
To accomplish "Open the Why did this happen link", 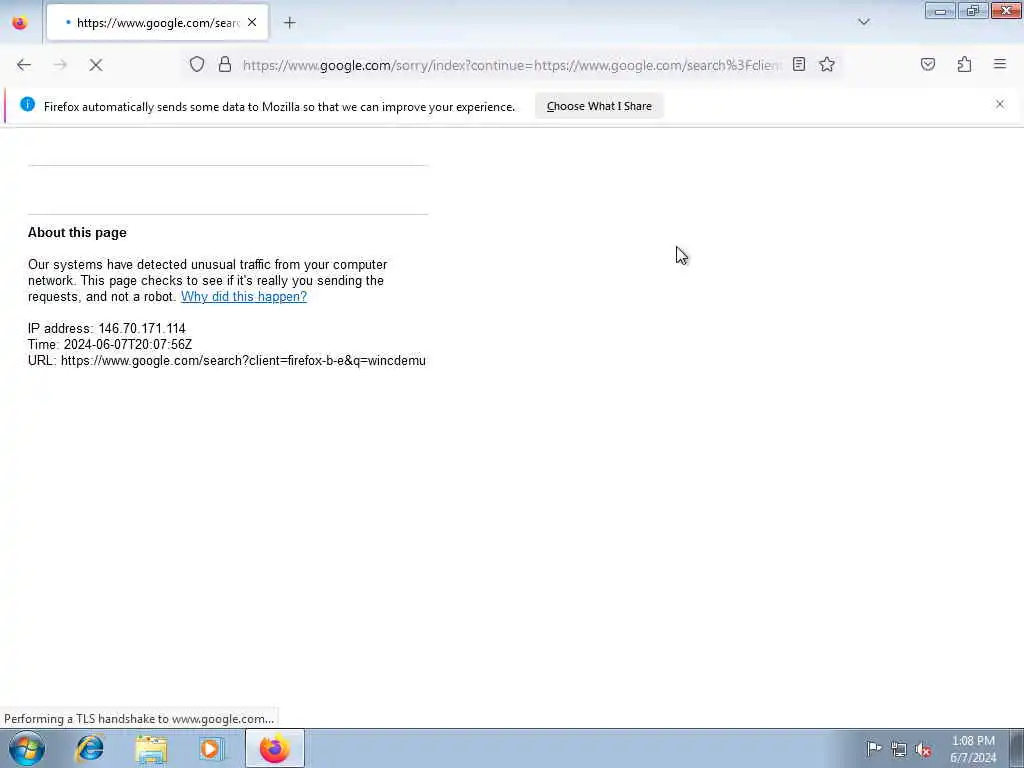I will pos(244,296).
